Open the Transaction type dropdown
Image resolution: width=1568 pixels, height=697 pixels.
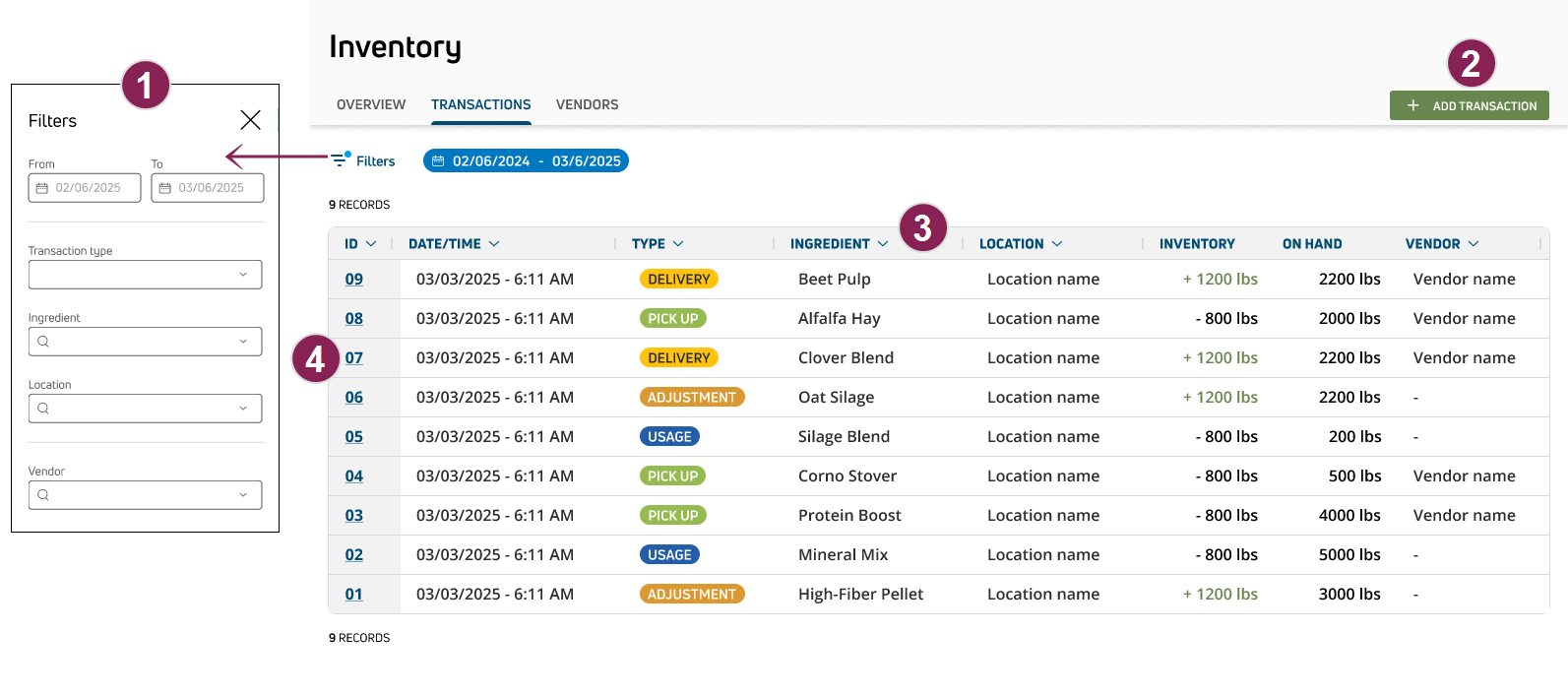[x=146, y=275]
